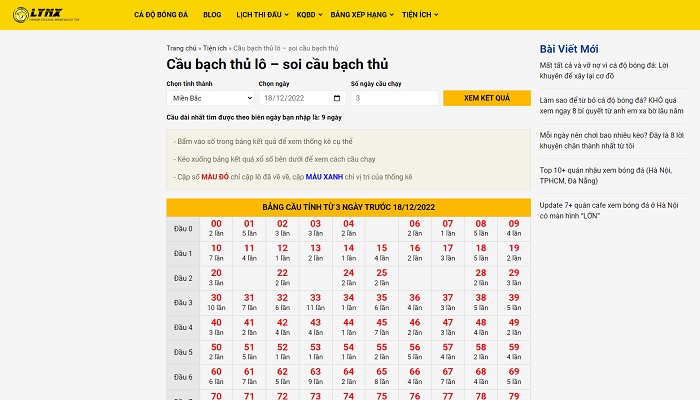Open the Blog menu item
Screen dimensions: 700x400
(212, 15)
